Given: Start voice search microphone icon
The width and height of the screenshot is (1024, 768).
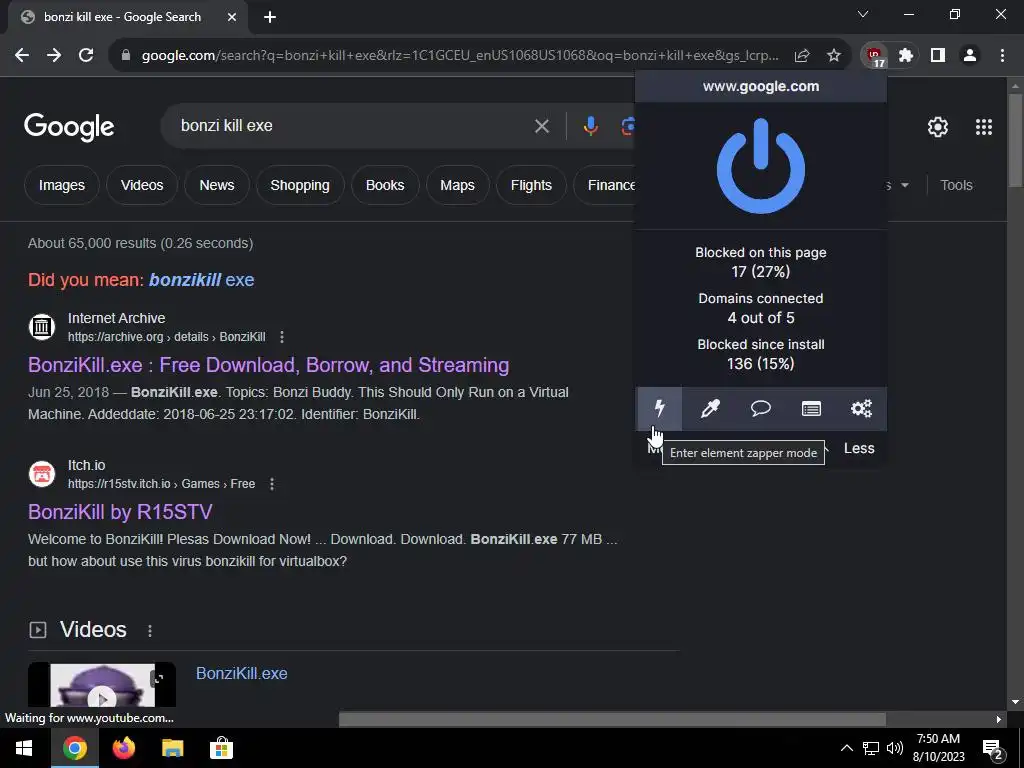Looking at the screenshot, I should click(x=590, y=126).
